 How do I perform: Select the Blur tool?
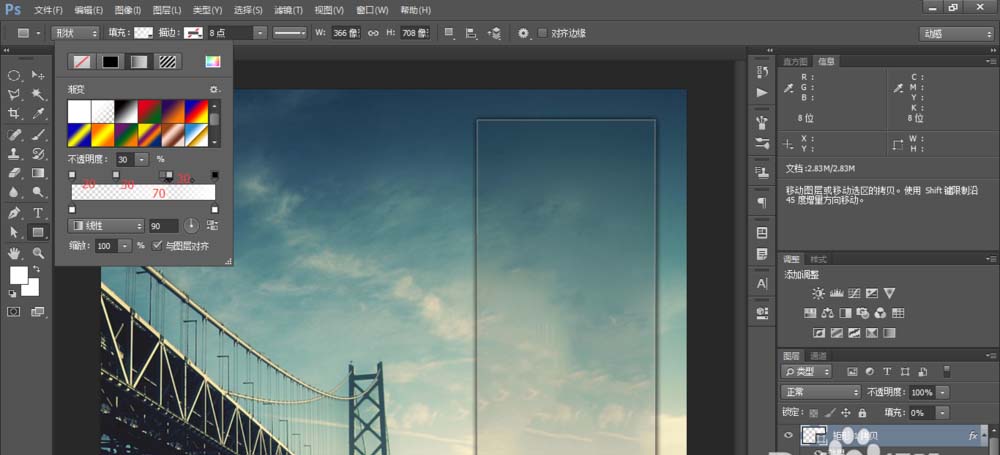14,192
